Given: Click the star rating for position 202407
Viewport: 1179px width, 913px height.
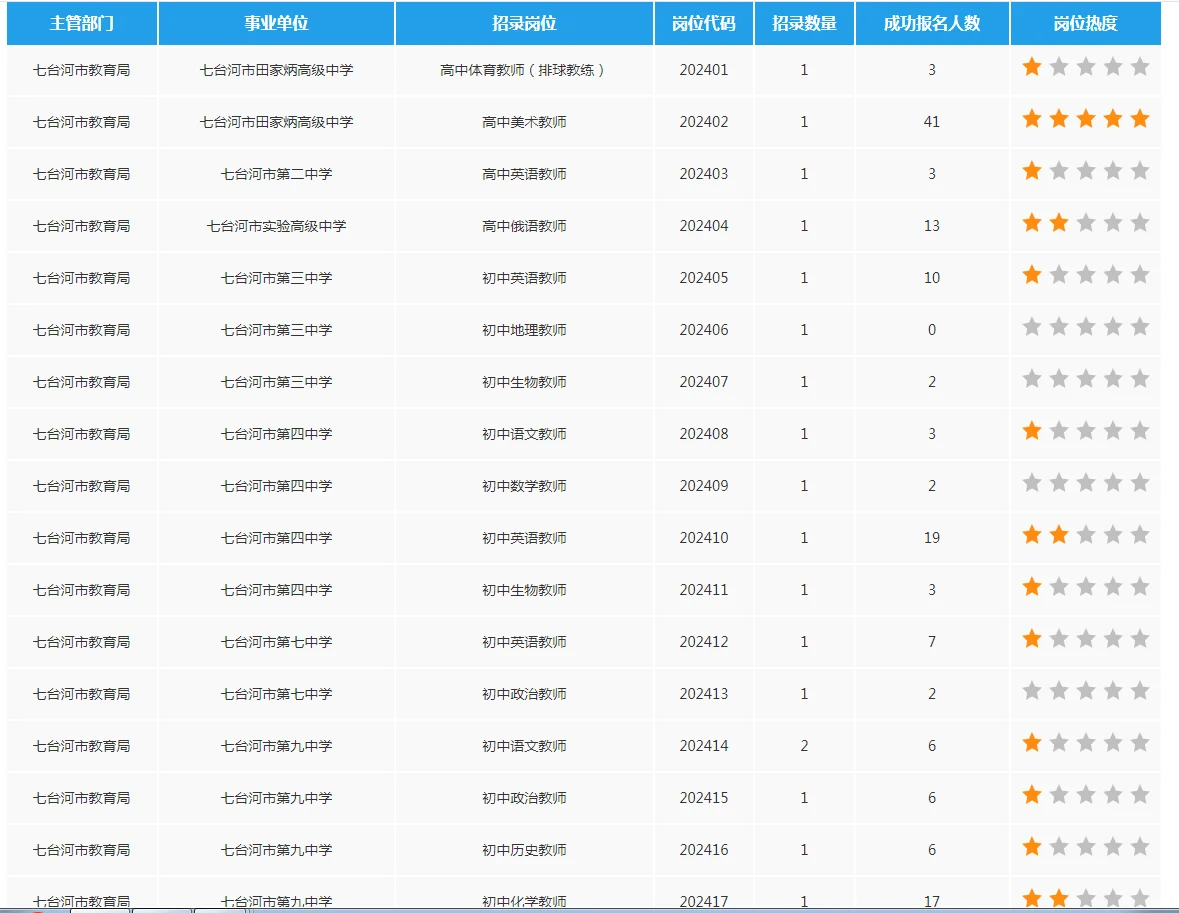Looking at the screenshot, I should (x=1086, y=378).
